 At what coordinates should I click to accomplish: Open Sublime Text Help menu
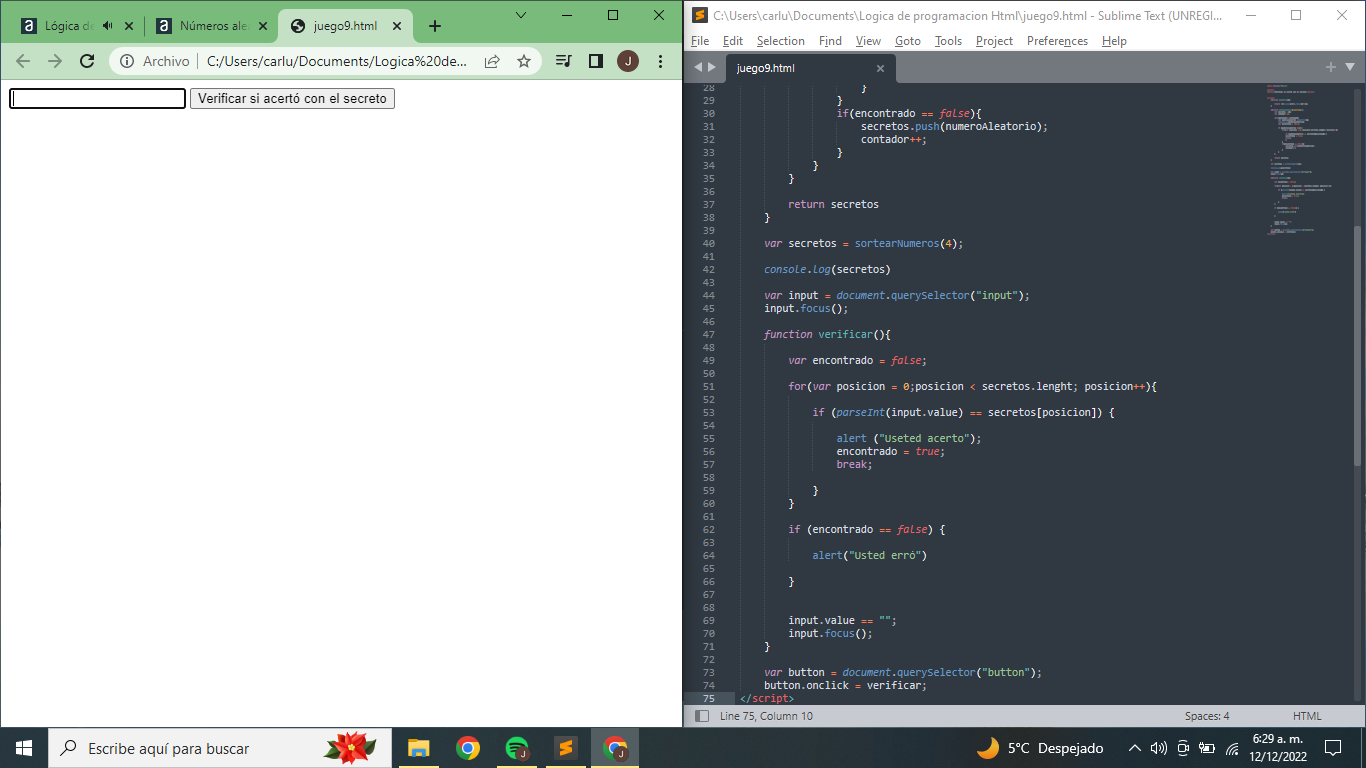point(1114,41)
